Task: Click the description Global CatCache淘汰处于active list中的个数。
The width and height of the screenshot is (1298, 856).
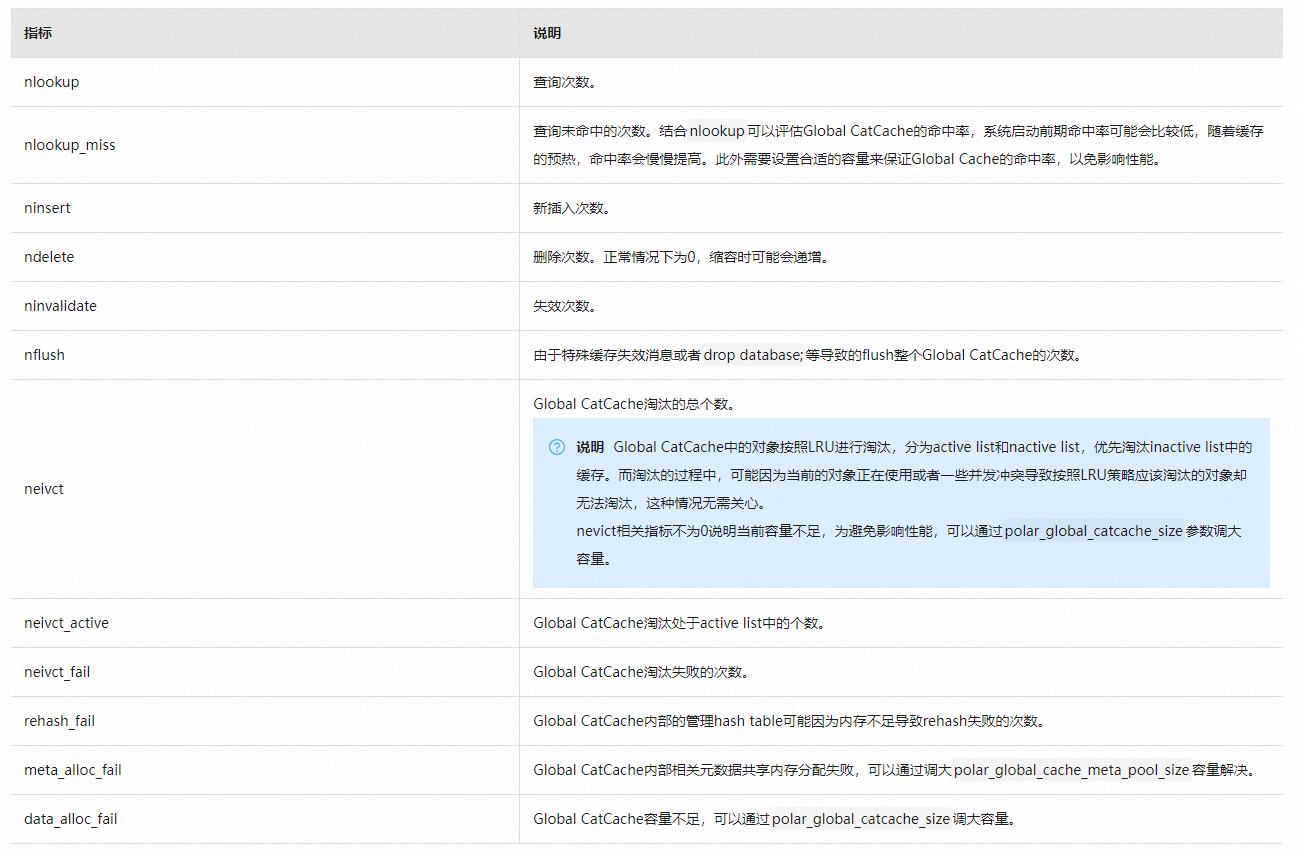Action: click(x=679, y=623)
